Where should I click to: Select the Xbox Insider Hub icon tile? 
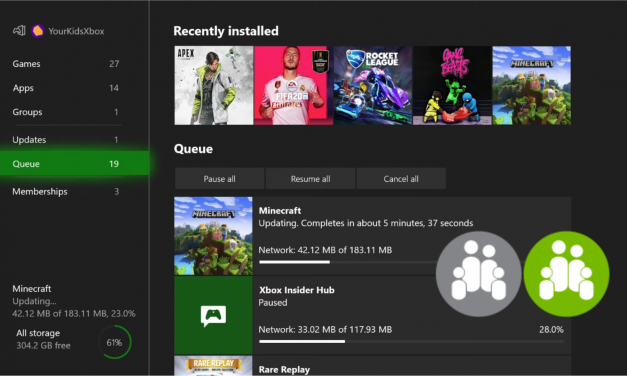click(213, 315)
